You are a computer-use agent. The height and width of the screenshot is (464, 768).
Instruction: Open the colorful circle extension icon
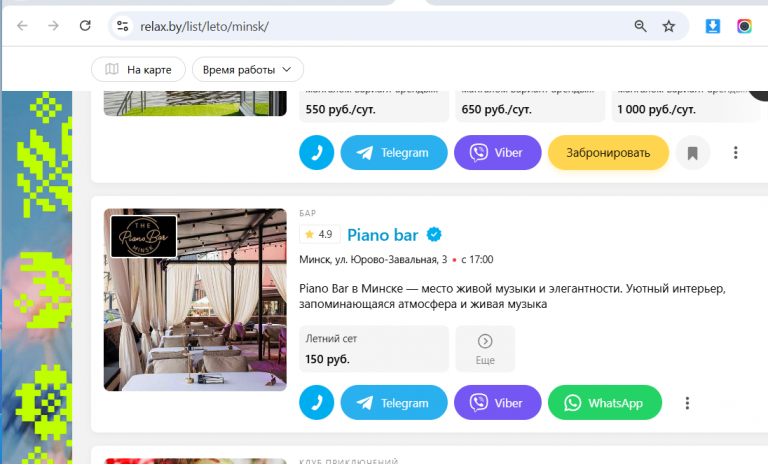[x=744, y=26]
